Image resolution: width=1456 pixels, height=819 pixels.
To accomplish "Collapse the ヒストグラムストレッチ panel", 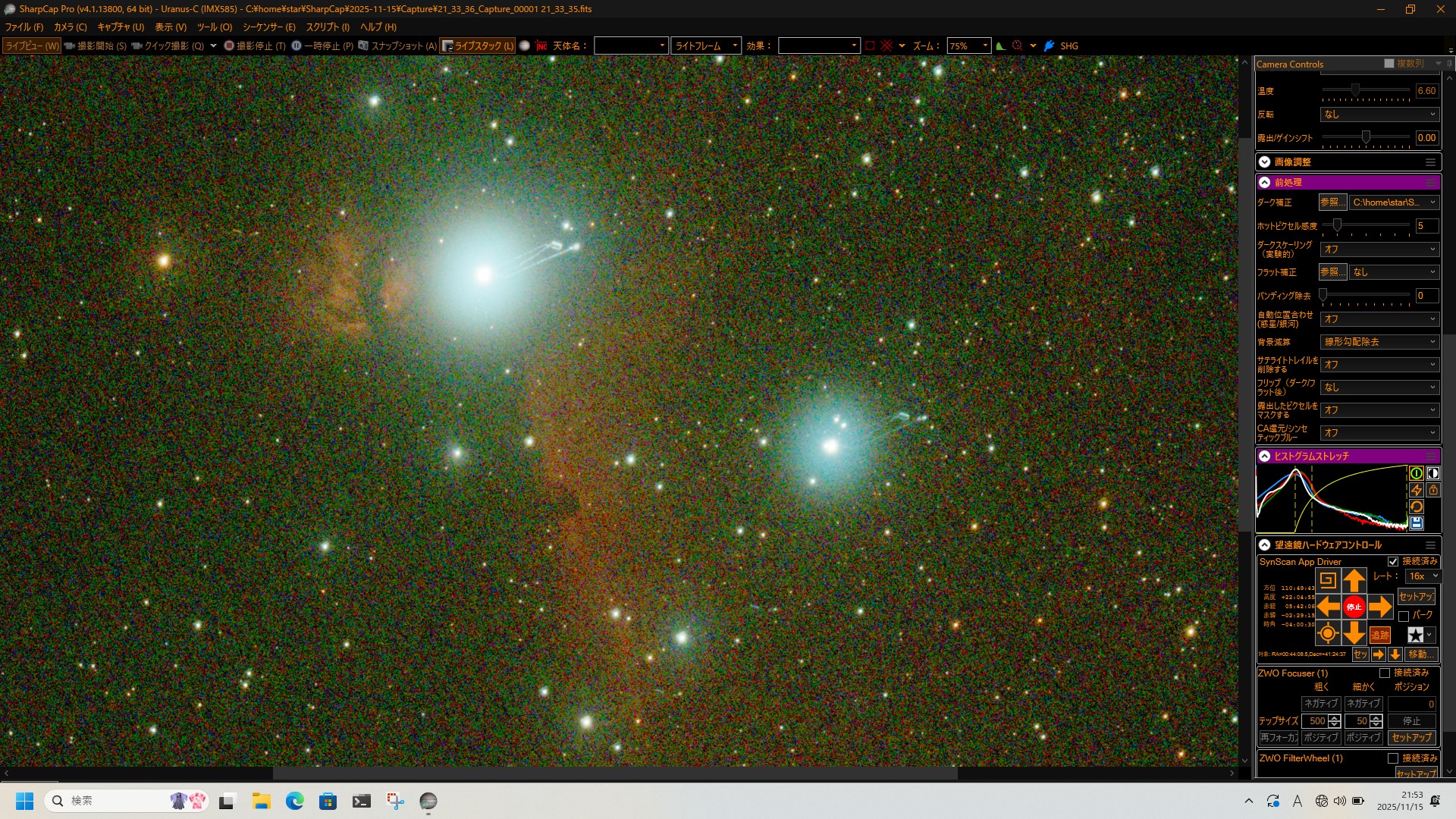I will 1264,457.
